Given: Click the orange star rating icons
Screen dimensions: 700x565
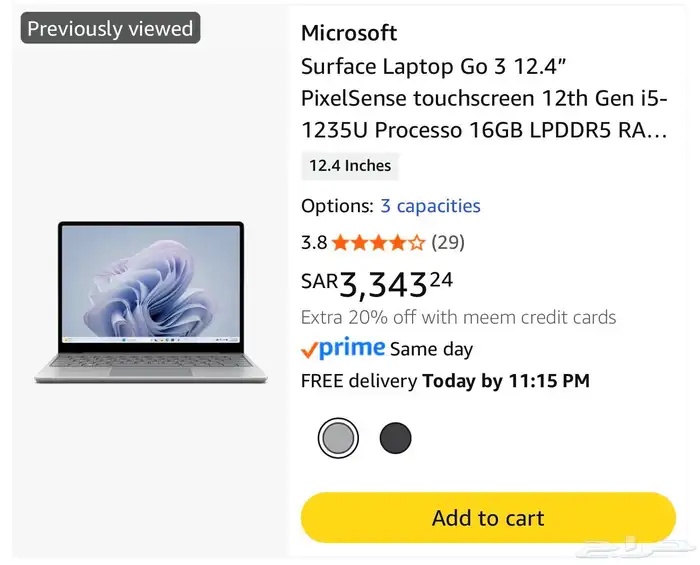Looking at the screenshot, I should pos(378,242).
